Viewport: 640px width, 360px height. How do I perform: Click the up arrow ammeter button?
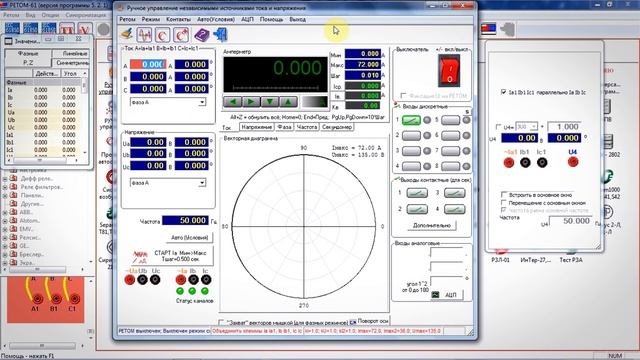[288, 101]
